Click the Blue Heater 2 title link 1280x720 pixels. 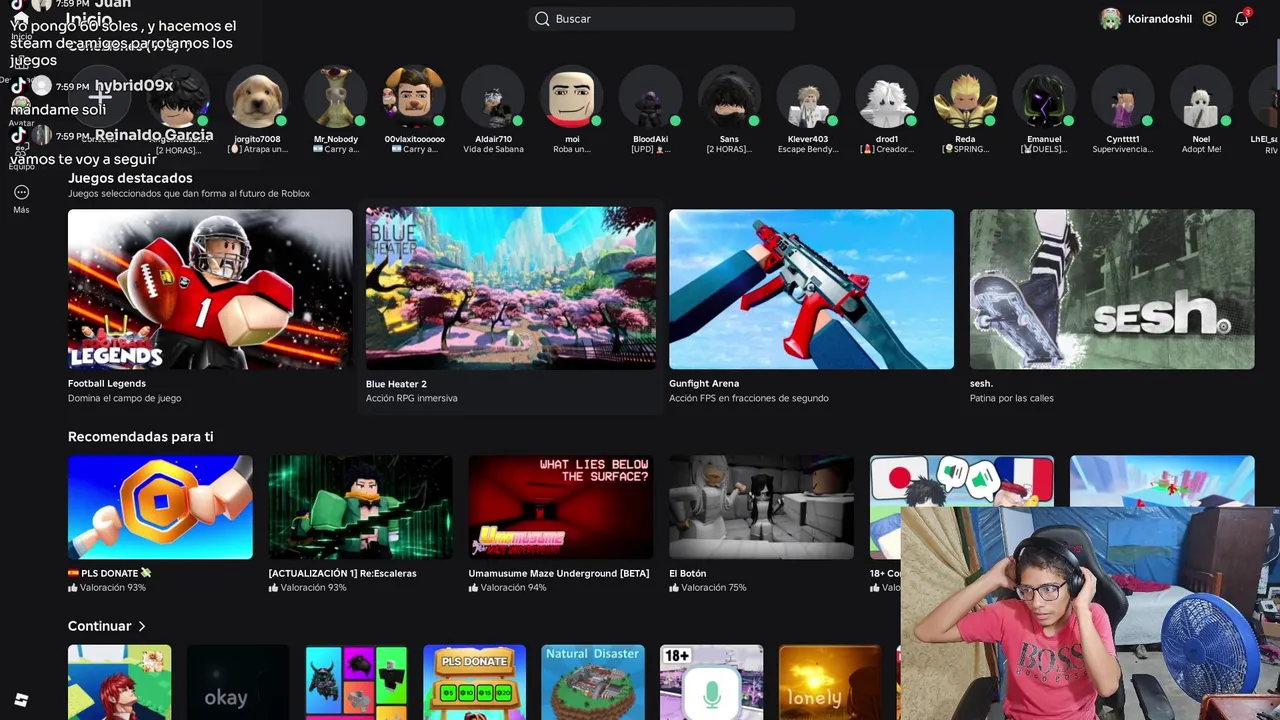point(396,383)
